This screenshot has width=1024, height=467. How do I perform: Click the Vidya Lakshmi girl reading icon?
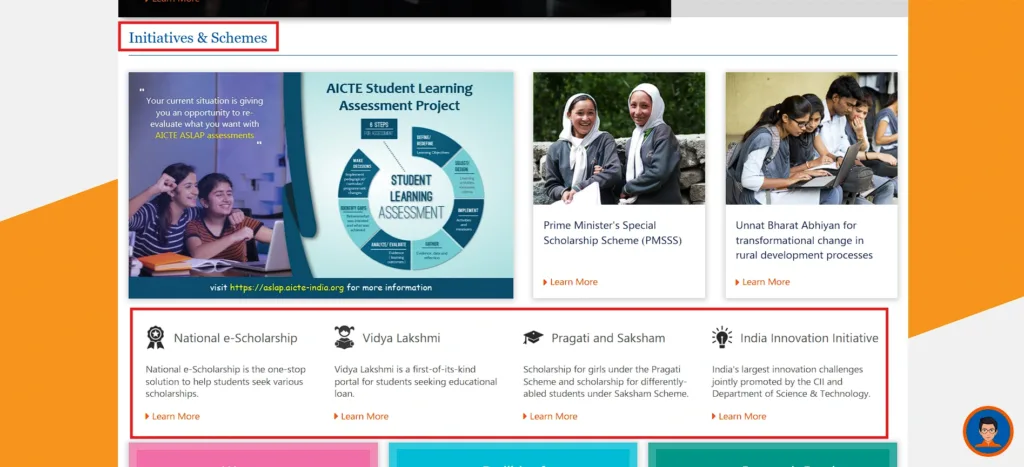click(344, 337)
